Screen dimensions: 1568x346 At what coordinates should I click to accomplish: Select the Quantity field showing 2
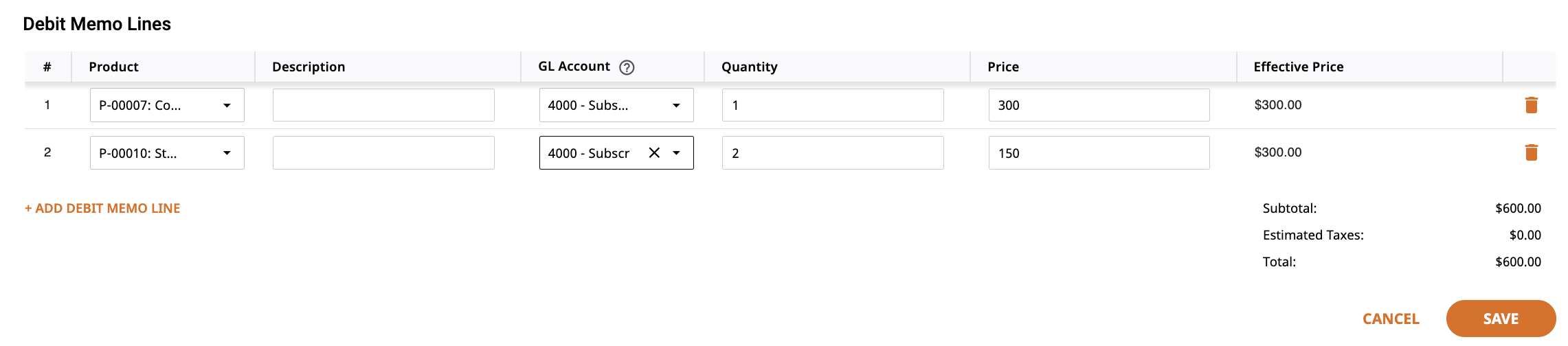point(833,152)
